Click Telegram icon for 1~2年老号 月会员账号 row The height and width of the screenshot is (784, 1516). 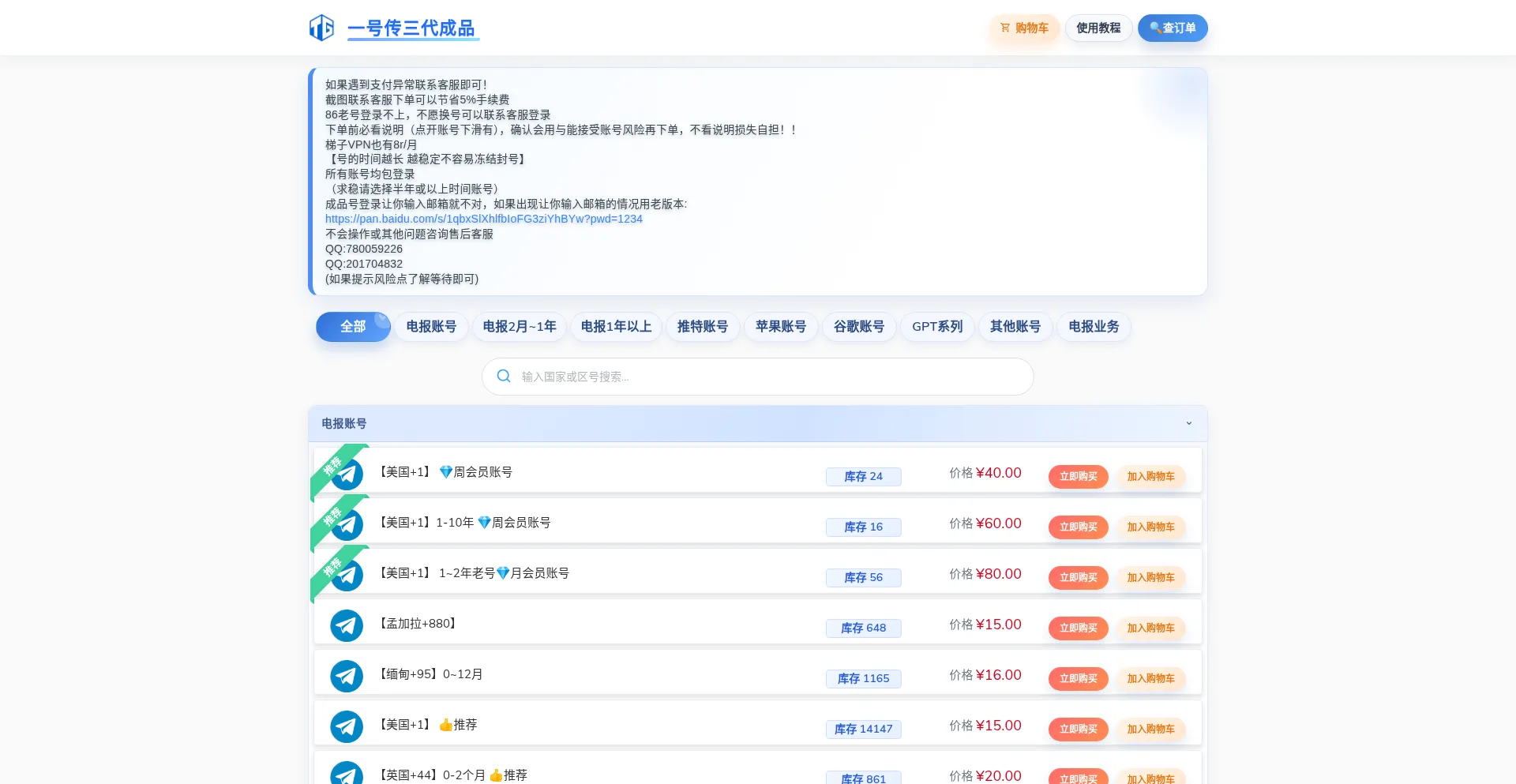(x=347, y=576)
